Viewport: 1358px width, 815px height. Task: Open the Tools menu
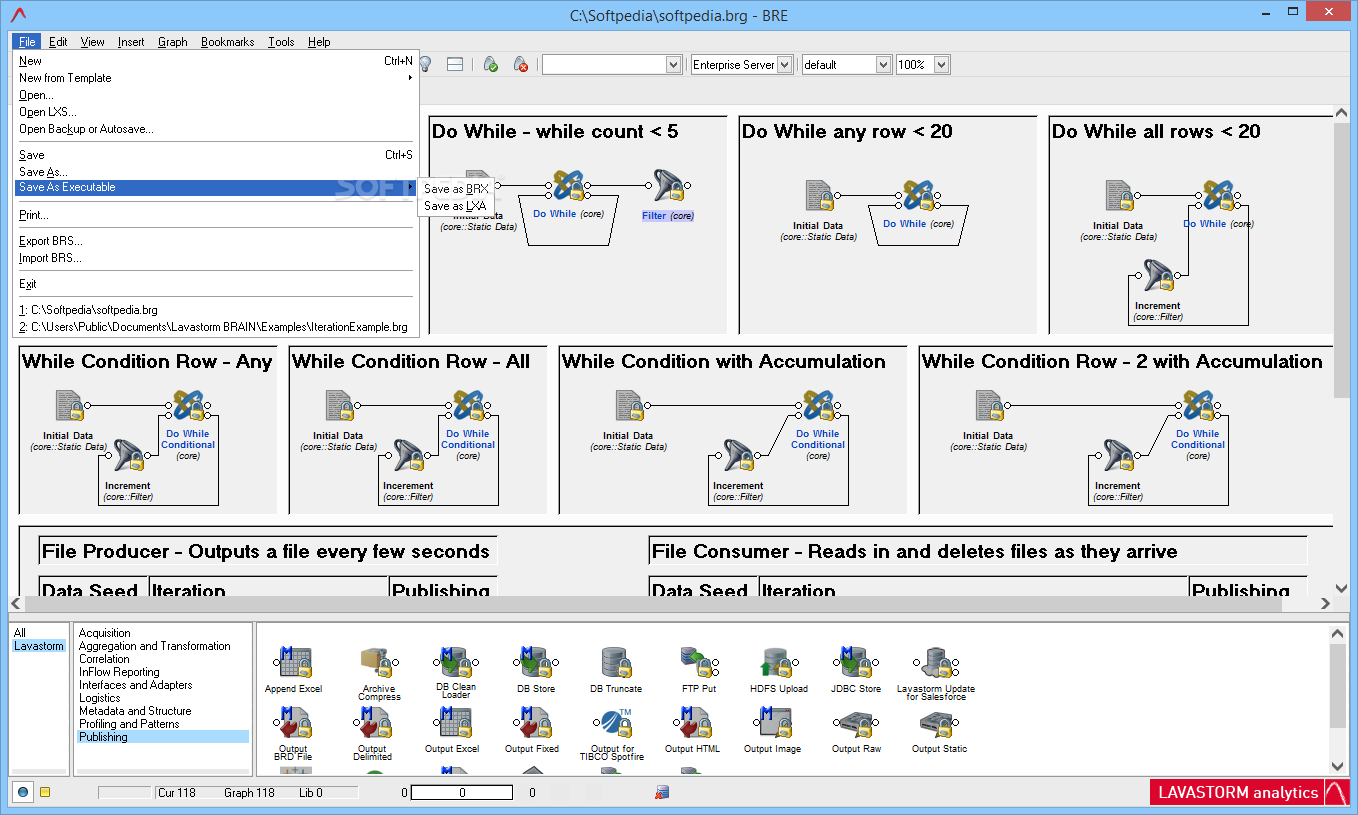(281, 42)
